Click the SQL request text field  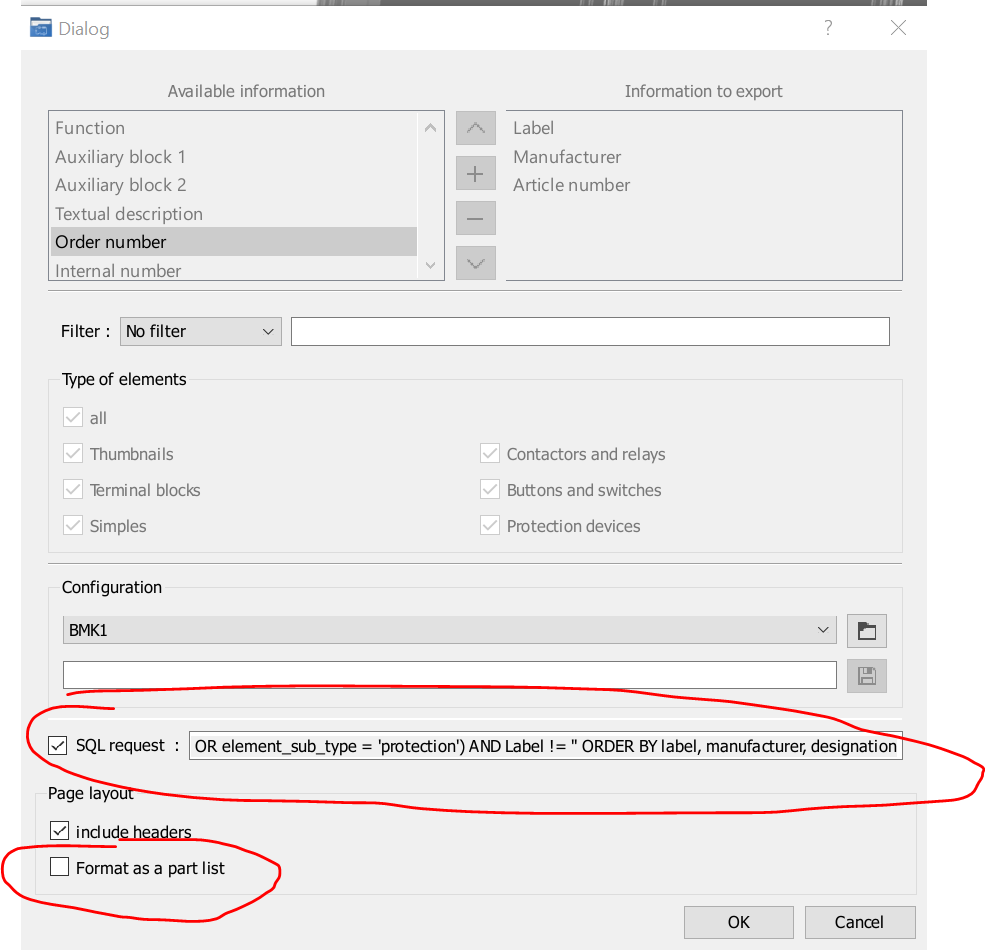545,746
